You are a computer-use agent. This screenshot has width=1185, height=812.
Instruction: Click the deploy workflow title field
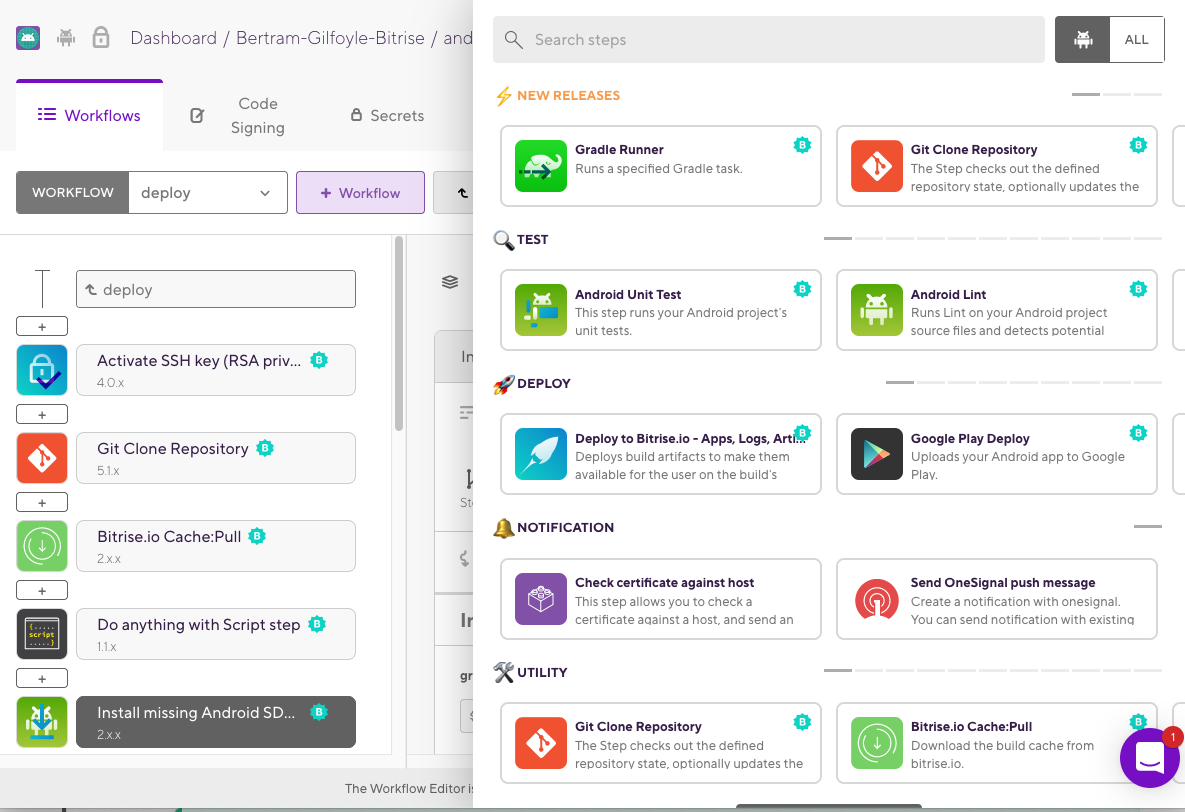215,290
